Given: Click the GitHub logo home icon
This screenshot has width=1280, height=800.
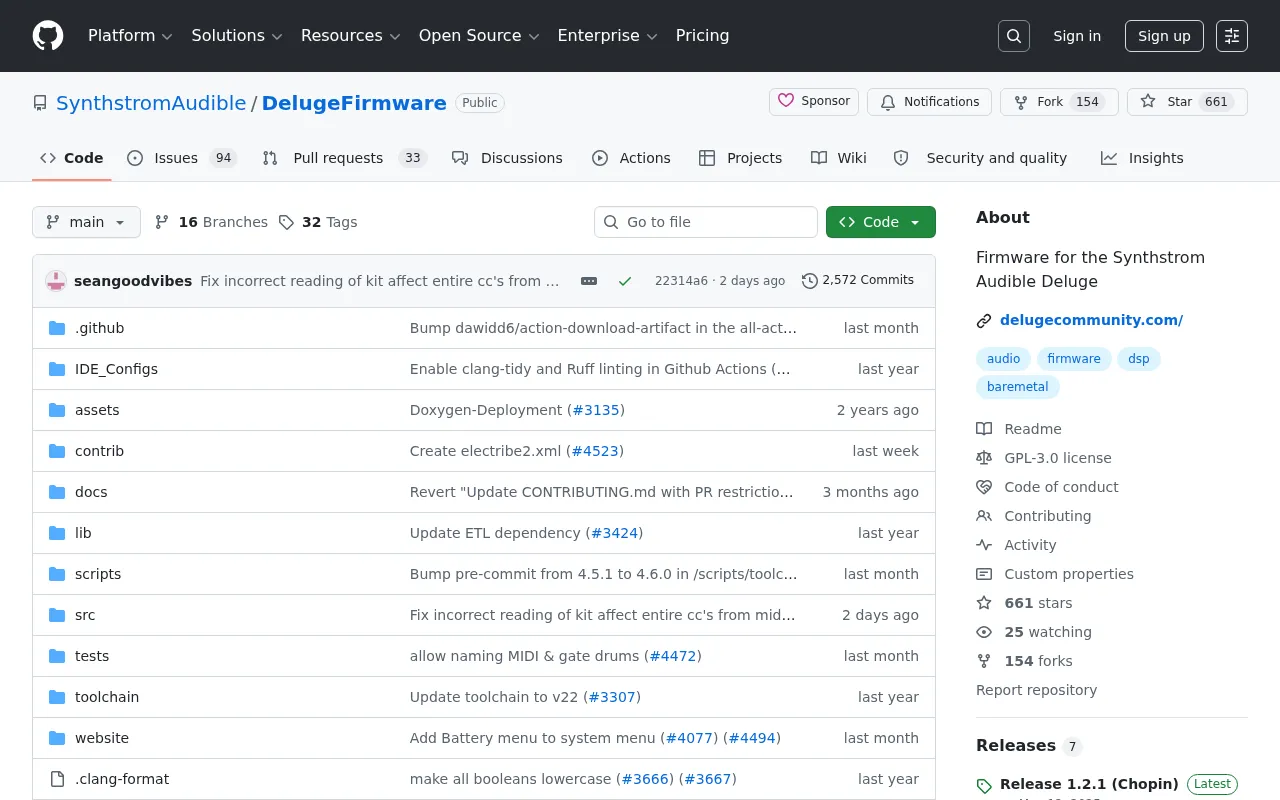Looking at the screenshot, I should (48, 36).
